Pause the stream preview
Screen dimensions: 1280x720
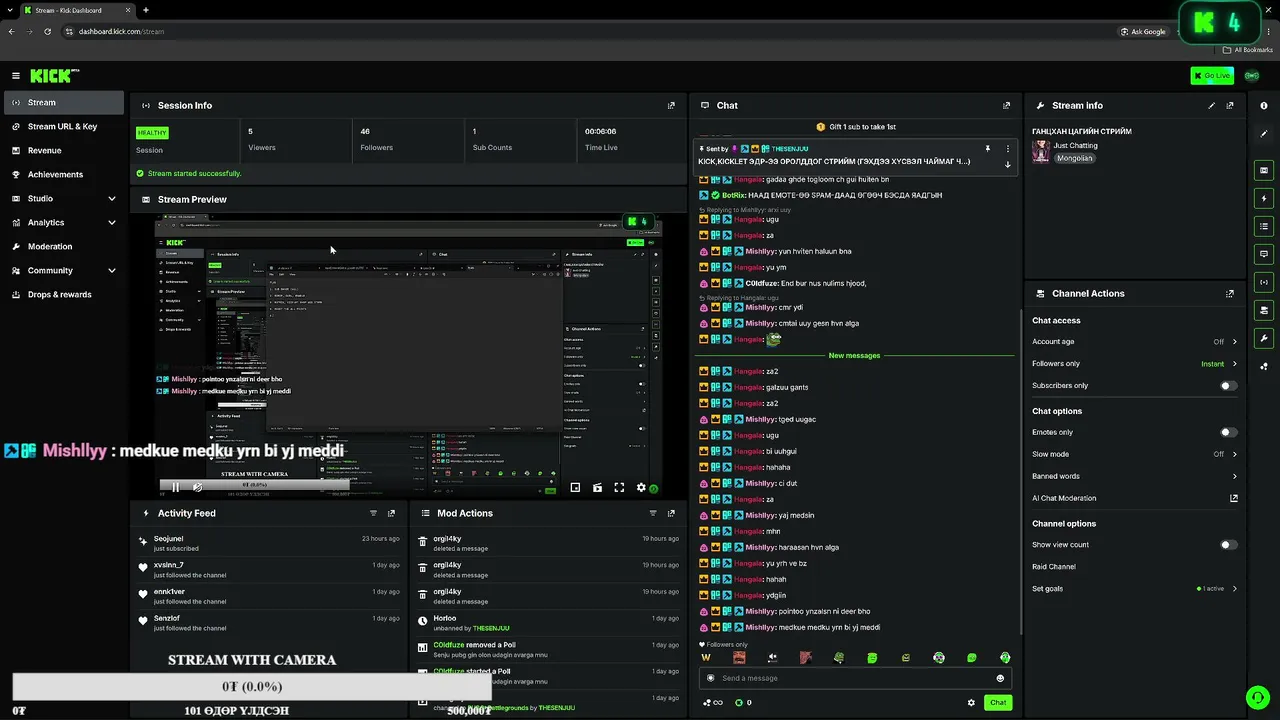click(175, 487)
